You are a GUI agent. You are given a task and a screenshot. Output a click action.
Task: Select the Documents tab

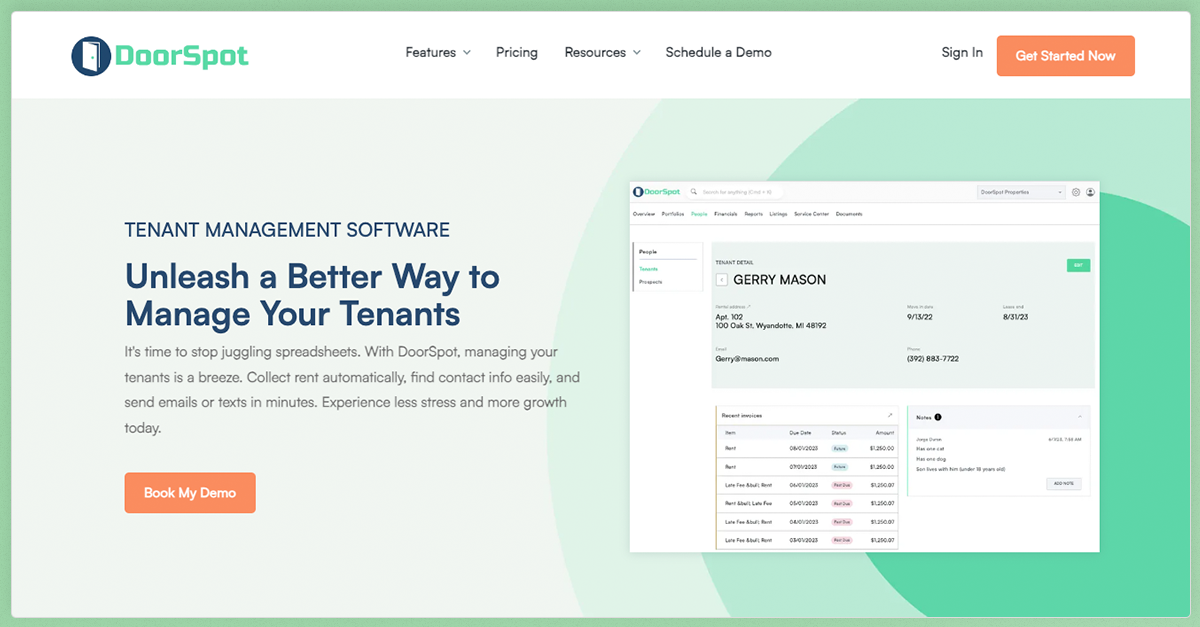tap(849, 214)
